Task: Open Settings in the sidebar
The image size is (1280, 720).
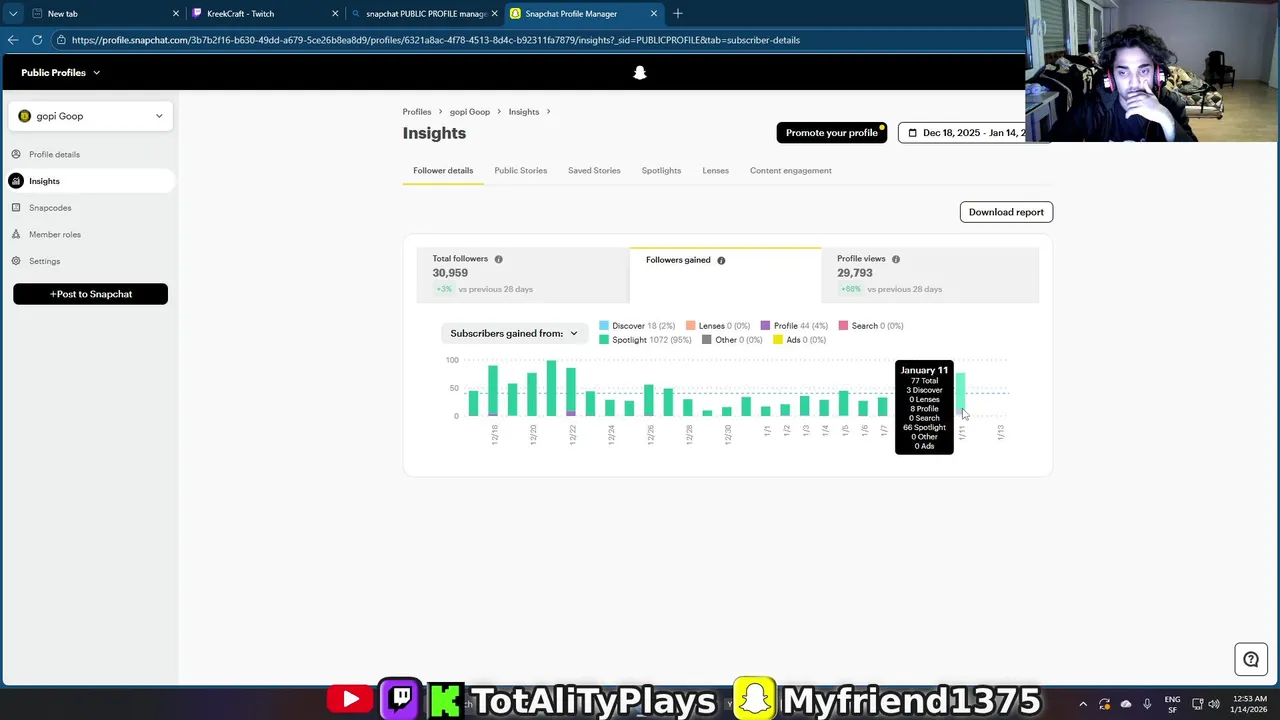Action: [x=89, y=261]
